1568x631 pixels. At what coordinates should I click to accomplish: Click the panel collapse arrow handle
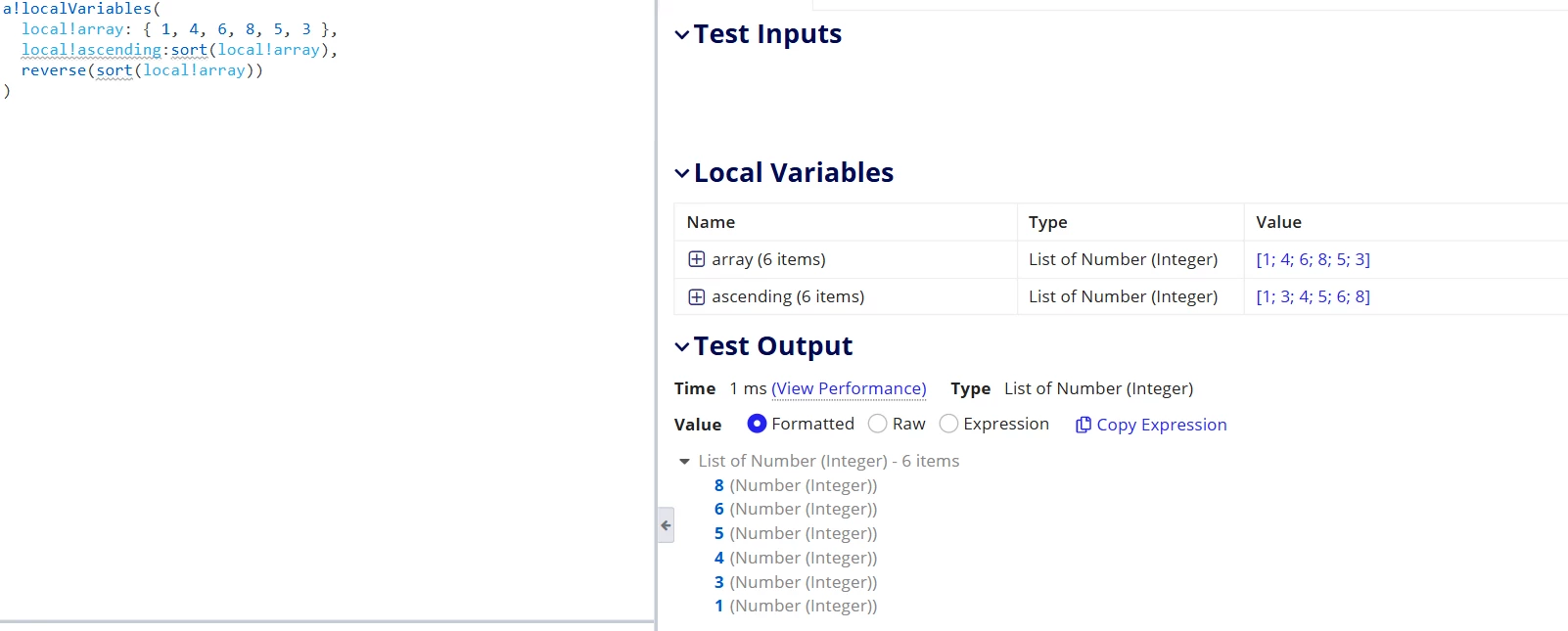pos(666,525)
